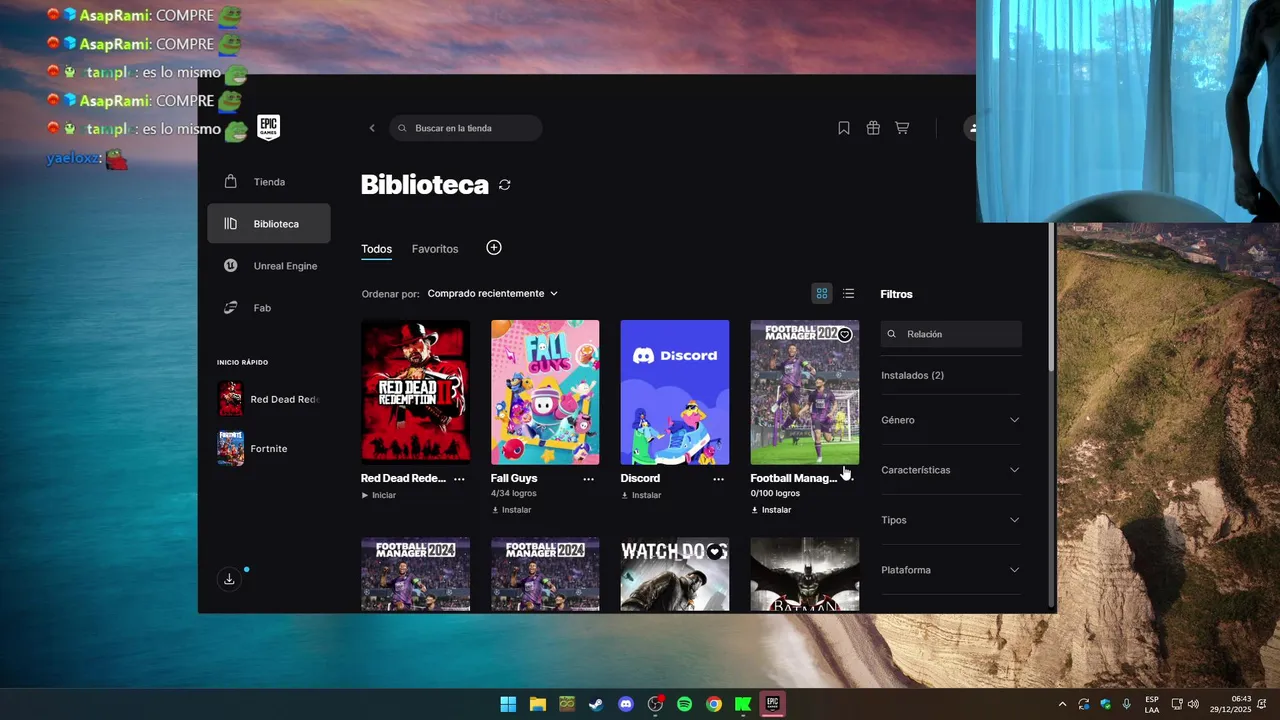1280x720 pixels.
Task: Filter by Instalados (2)
Action: (912, 375)
